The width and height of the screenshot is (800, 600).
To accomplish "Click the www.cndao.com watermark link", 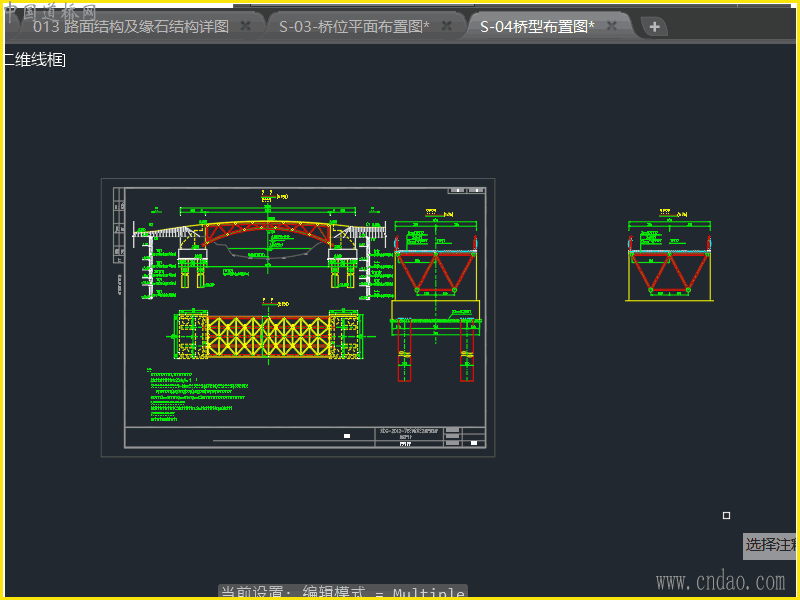I will tap(720, 581).
